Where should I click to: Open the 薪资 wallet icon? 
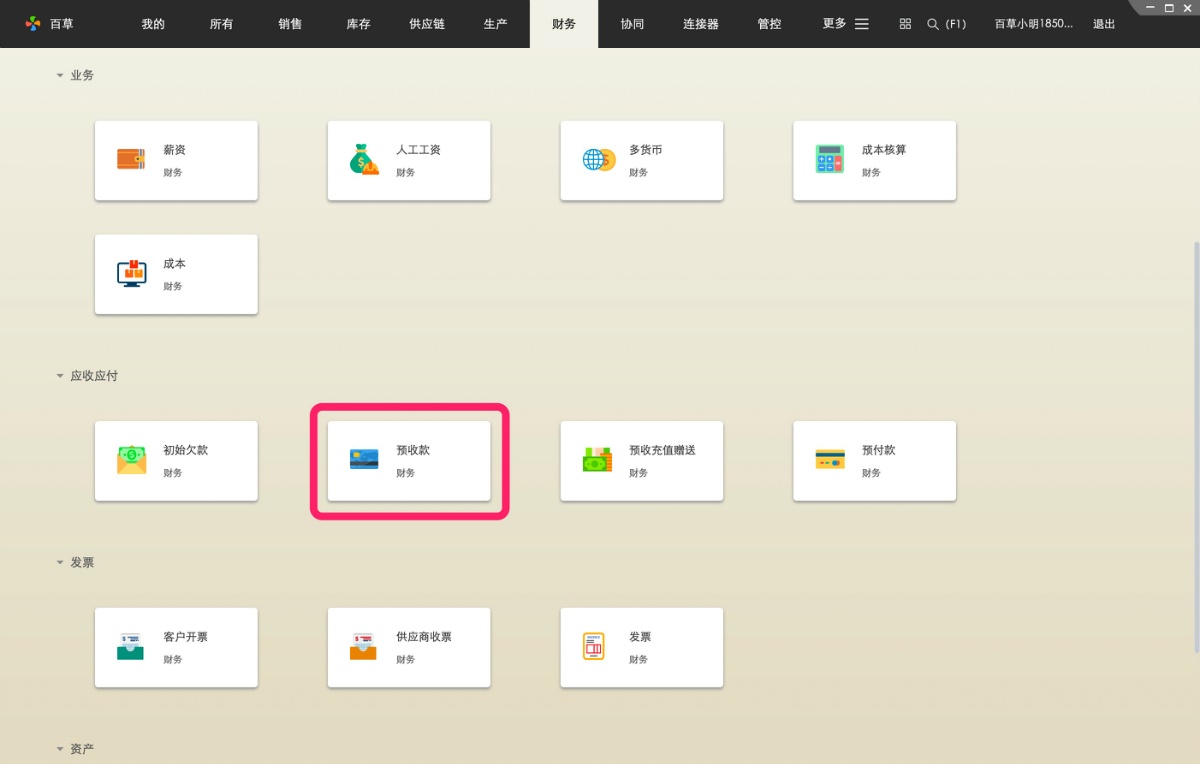pos(131,159)
